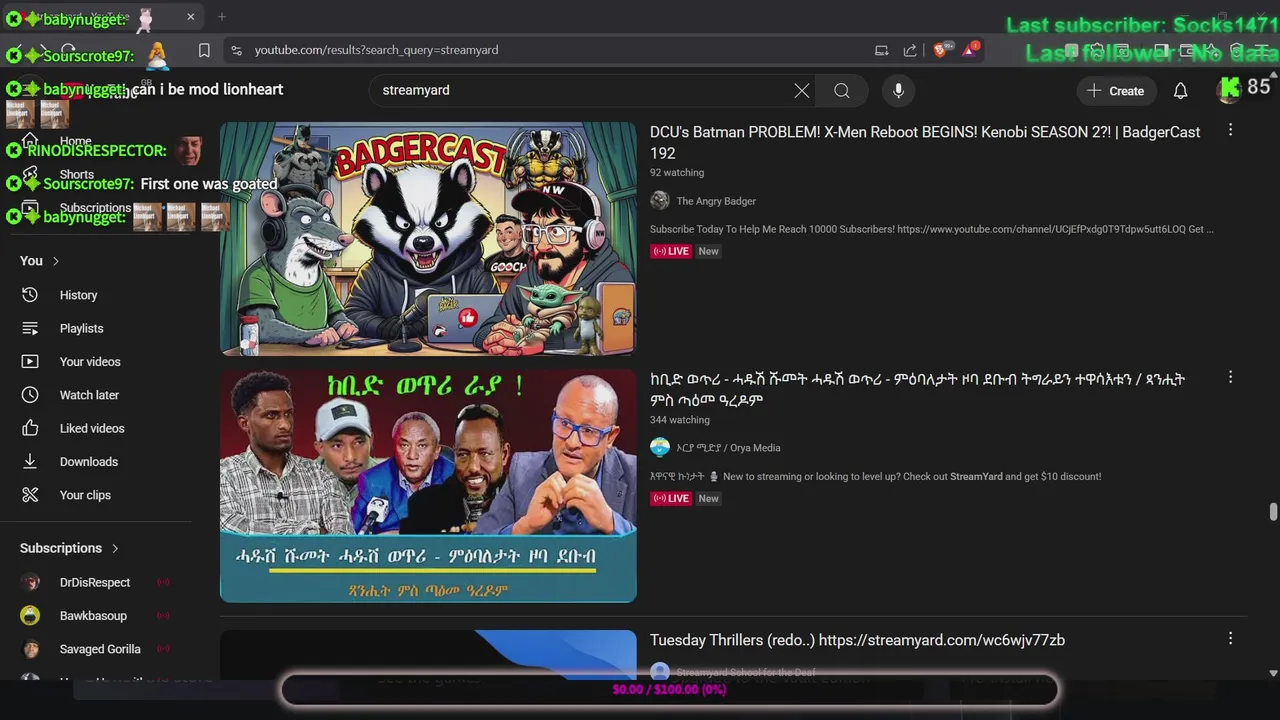This screenshot has height=720, width=1280.
Task: Clear the streamyard search text
Action: 802,91
